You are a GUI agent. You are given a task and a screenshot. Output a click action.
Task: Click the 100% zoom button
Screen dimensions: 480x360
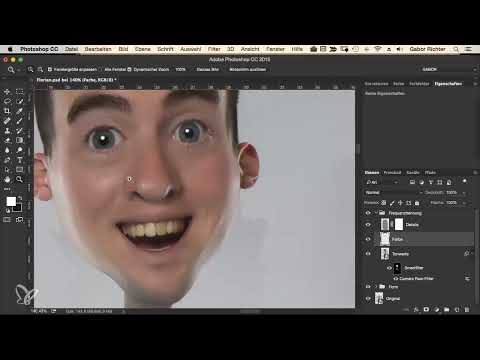180,69
